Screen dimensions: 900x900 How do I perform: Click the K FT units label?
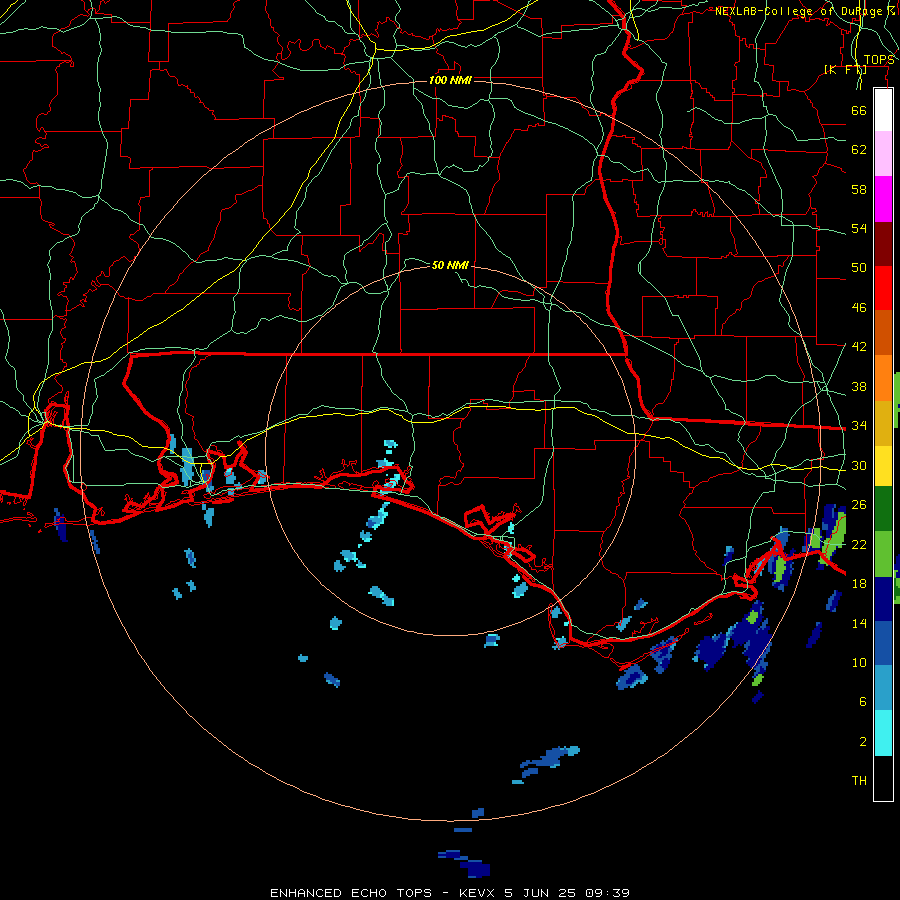pos(845,70)
